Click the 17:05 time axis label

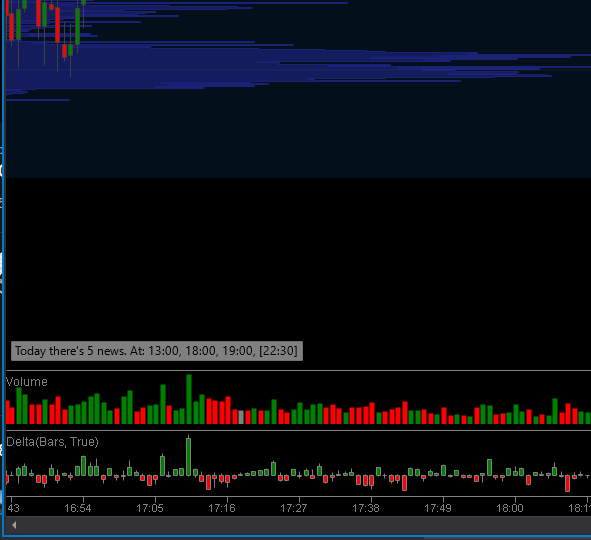[150, 508]
